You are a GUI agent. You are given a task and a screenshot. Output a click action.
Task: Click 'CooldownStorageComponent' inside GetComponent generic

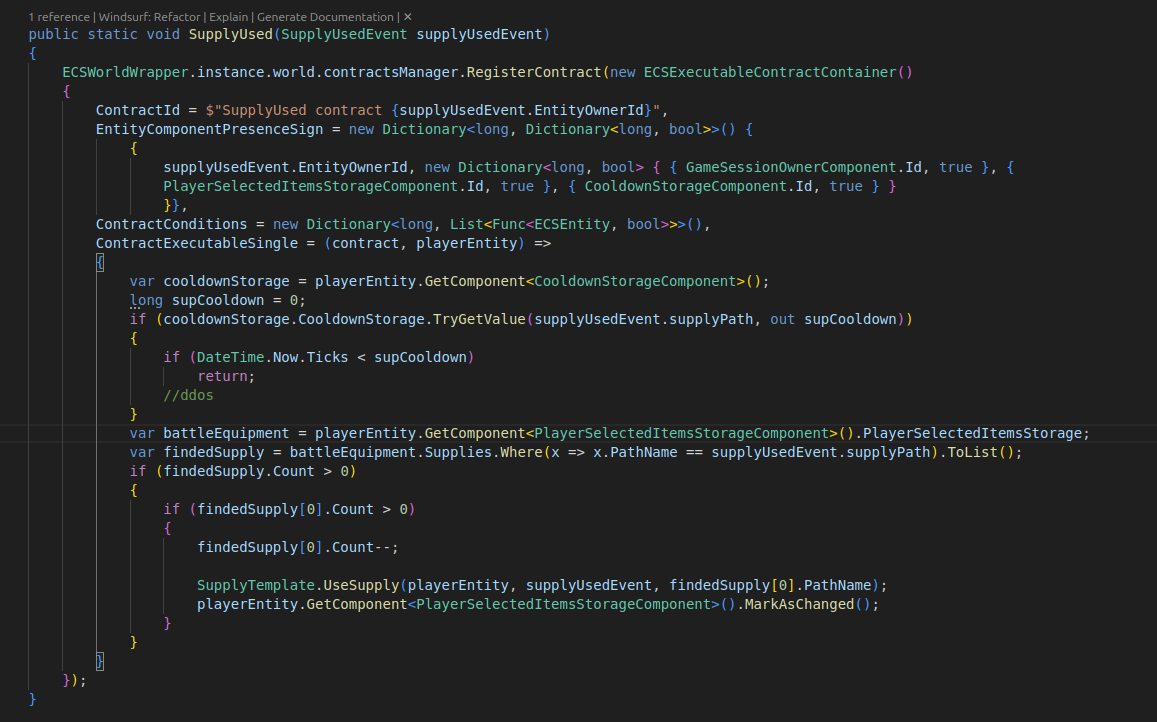(x=635, y=281)
